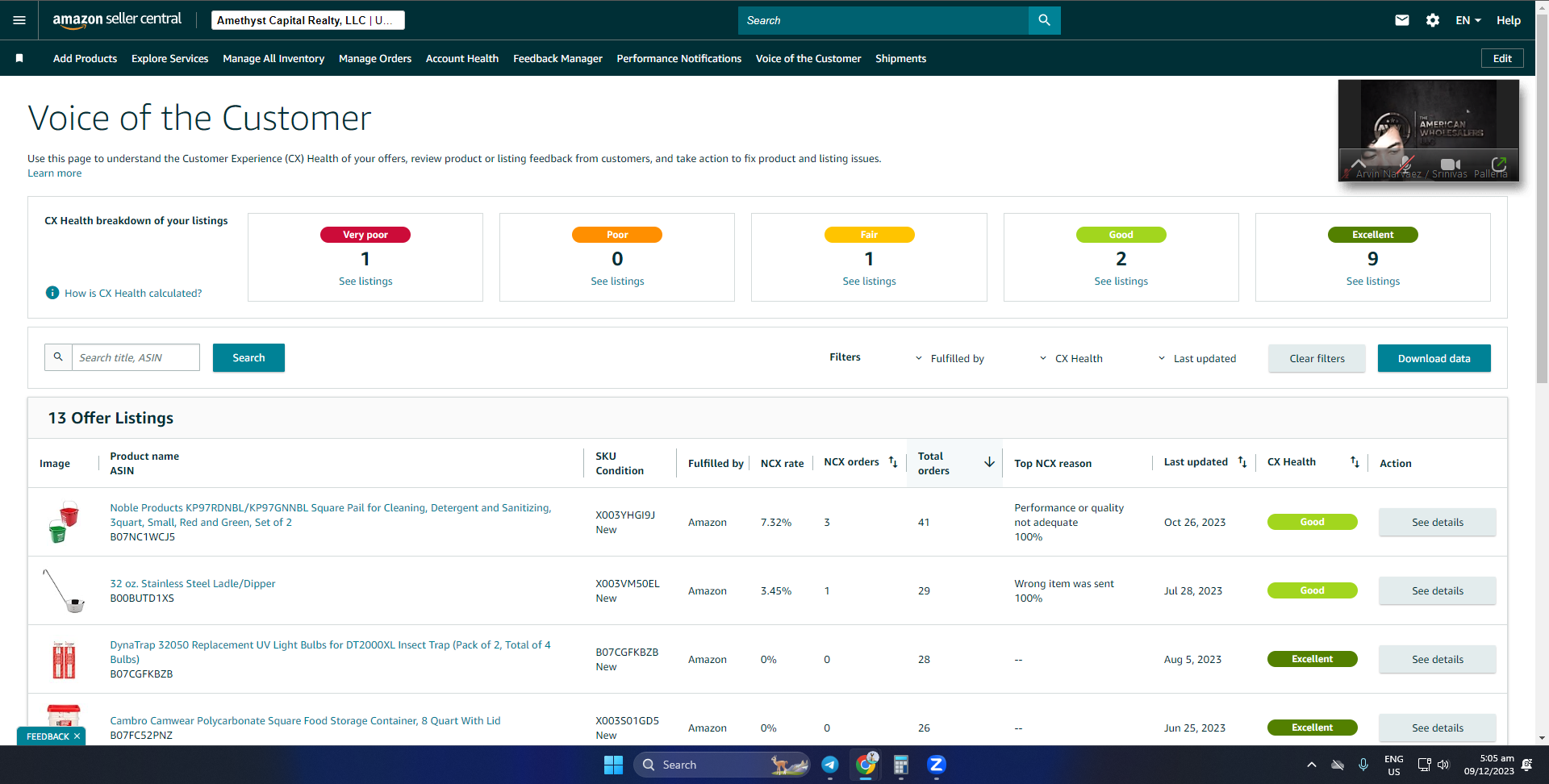Click the red and green pail thumbnail
Viewport: 1549px width, 784px height.
click(x=64, y=522)
